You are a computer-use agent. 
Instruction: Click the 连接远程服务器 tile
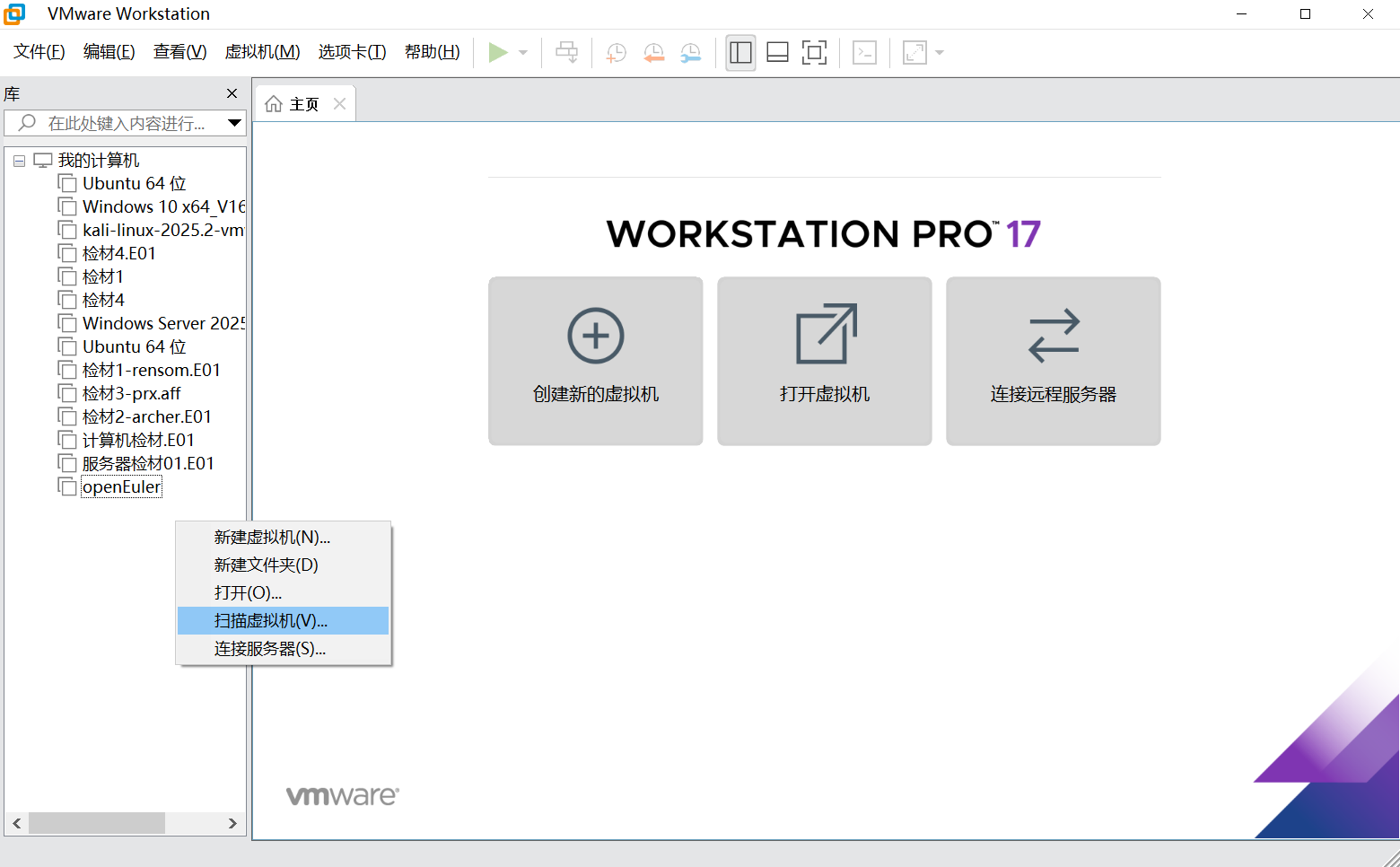pos(1054,361)
